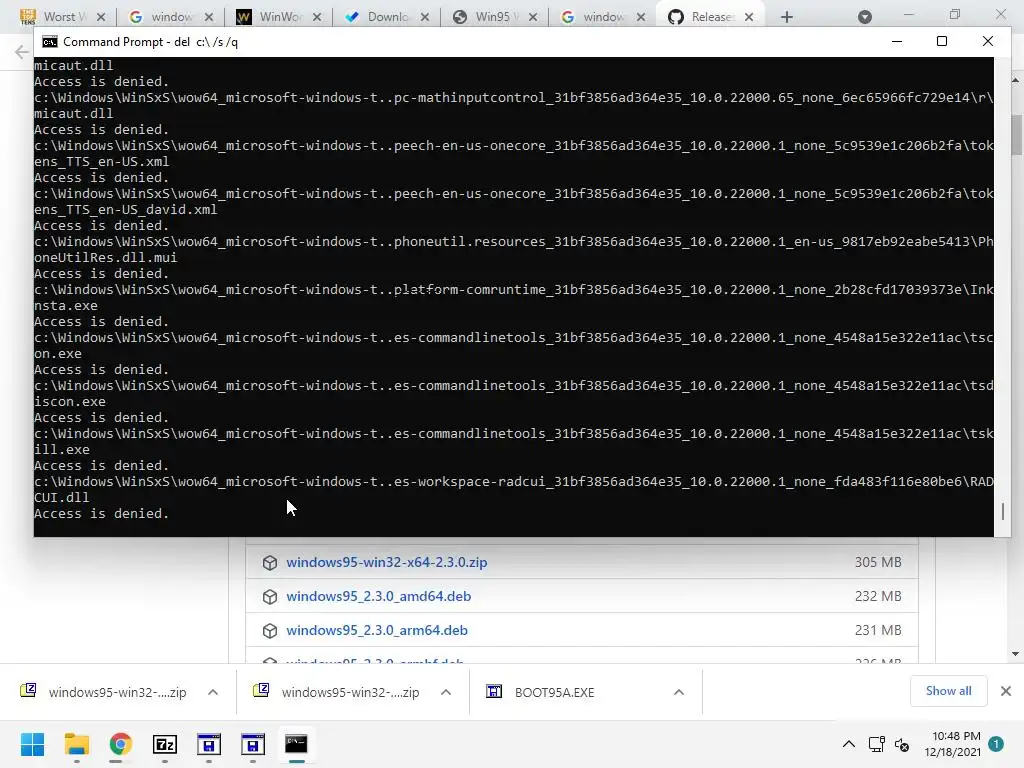Close the GitHub Release tab

click(x=749, y=17)
